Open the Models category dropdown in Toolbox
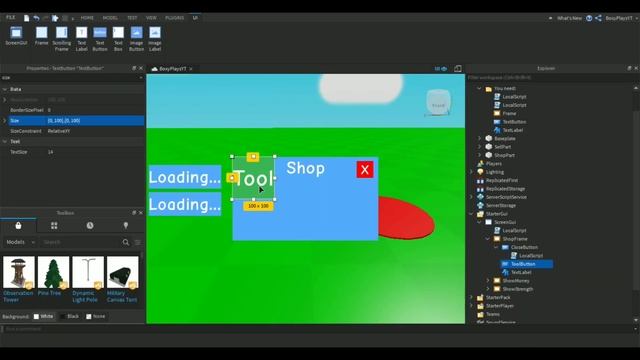Screen dimensions: 640x360 click(20, 242)
